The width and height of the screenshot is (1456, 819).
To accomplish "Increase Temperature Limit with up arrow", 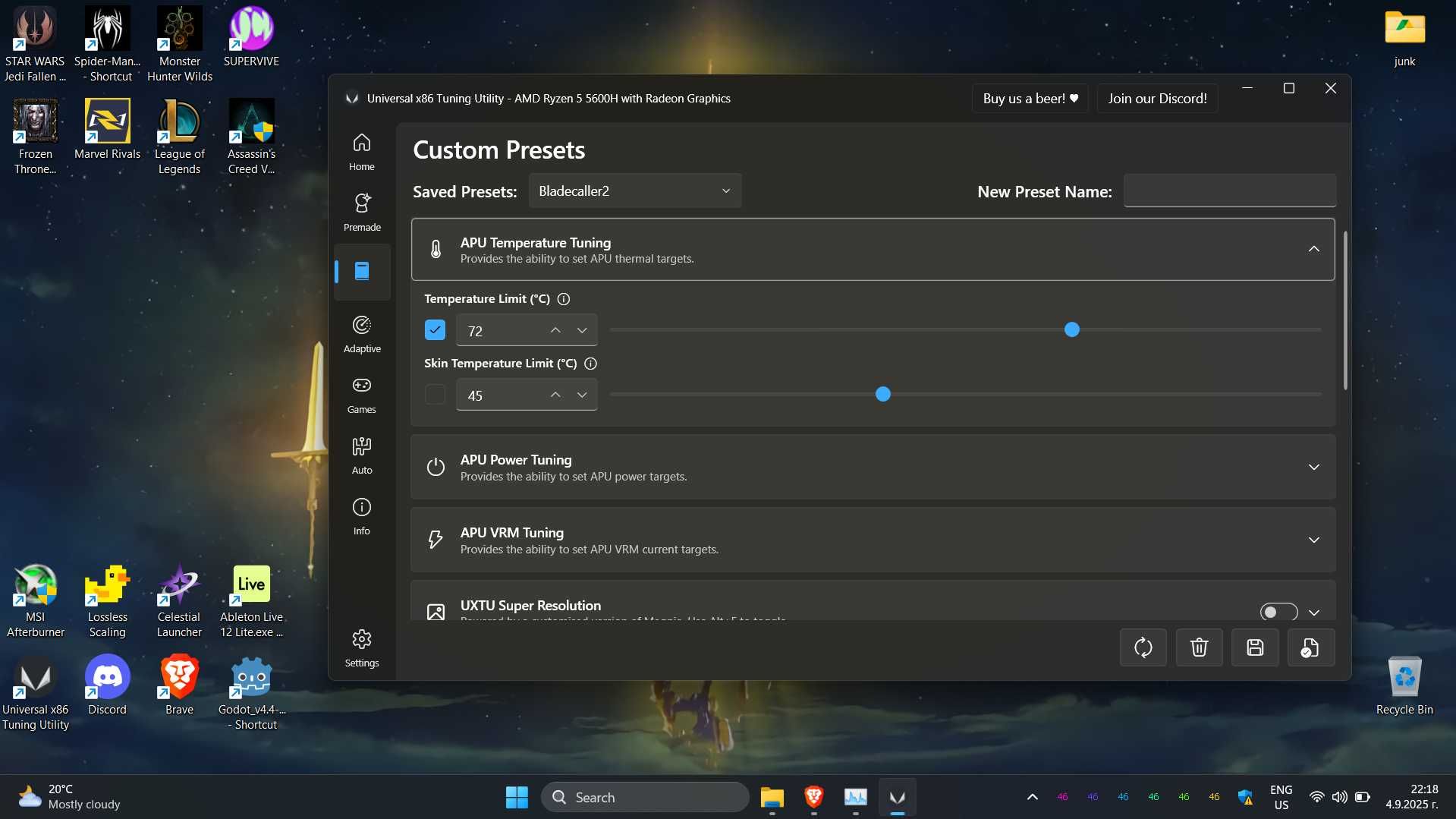I will (x=555, y=330).
